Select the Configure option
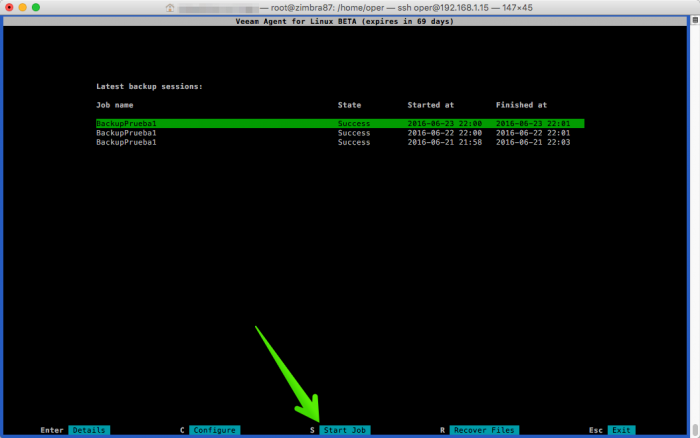 (215, 430)
